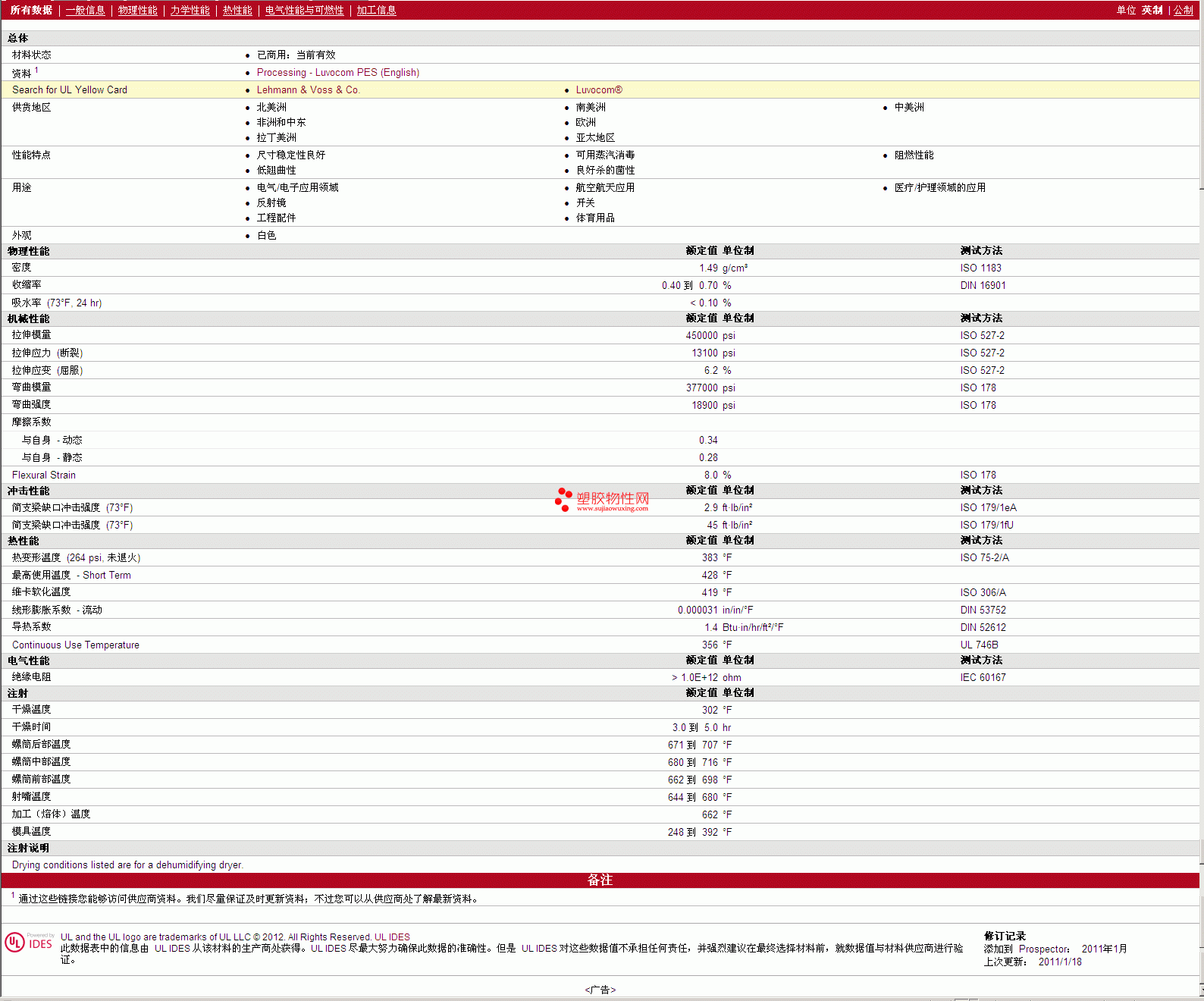Click the footnote 1 superscript beside 资料
The width and height of the screenshot is (1204, 1001).
pyautogui.click(x=36, y=70)
